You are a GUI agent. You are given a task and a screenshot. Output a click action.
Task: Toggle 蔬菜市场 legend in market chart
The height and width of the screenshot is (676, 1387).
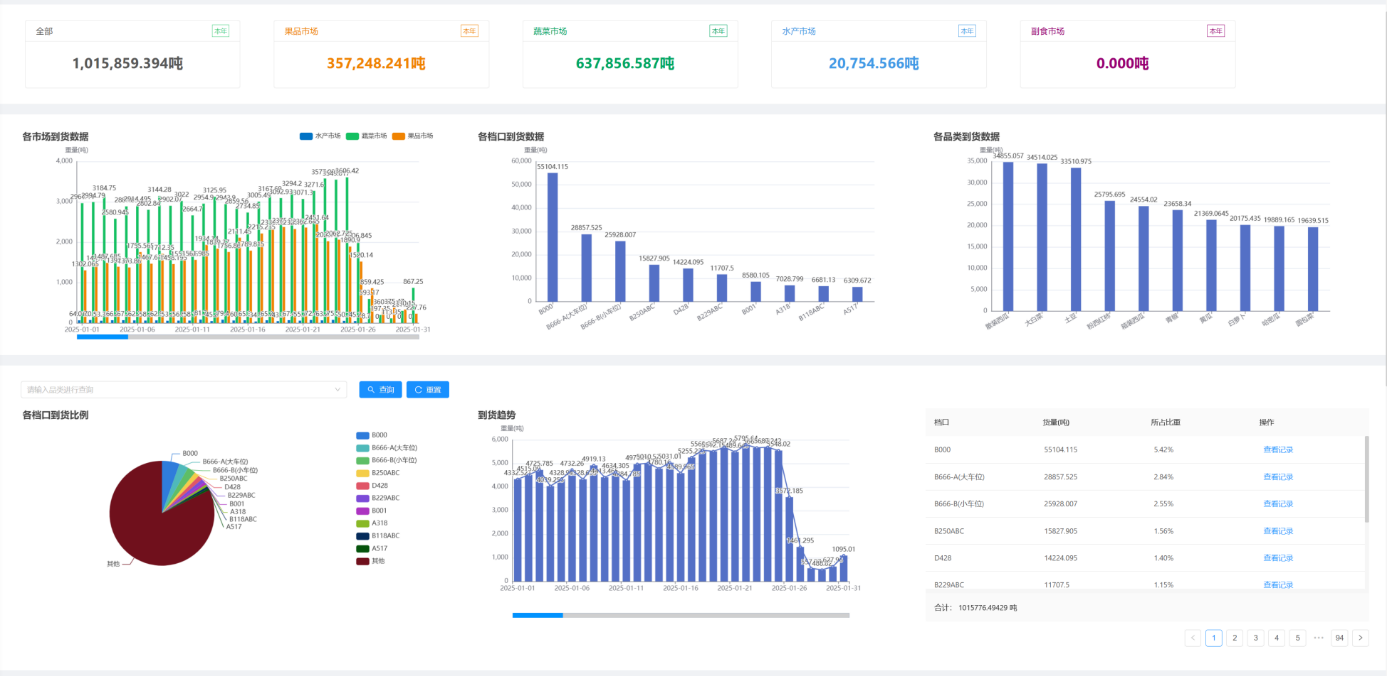pyautogui.click(x=367, y=135)
